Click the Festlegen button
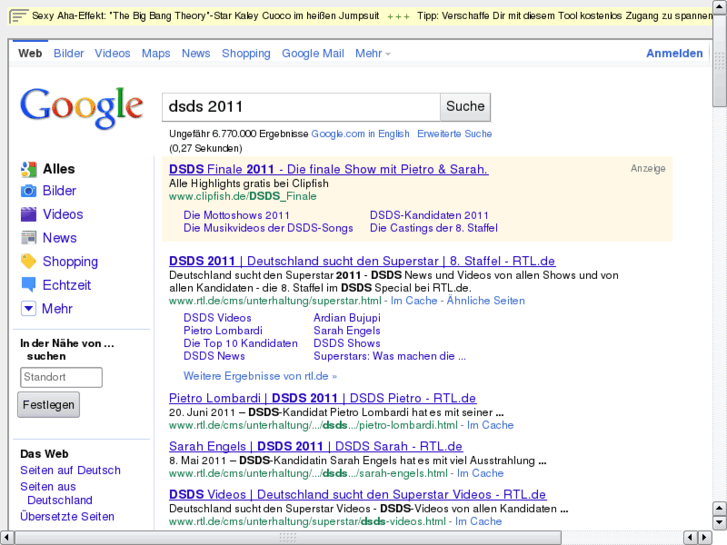 (x=49, y=405)
